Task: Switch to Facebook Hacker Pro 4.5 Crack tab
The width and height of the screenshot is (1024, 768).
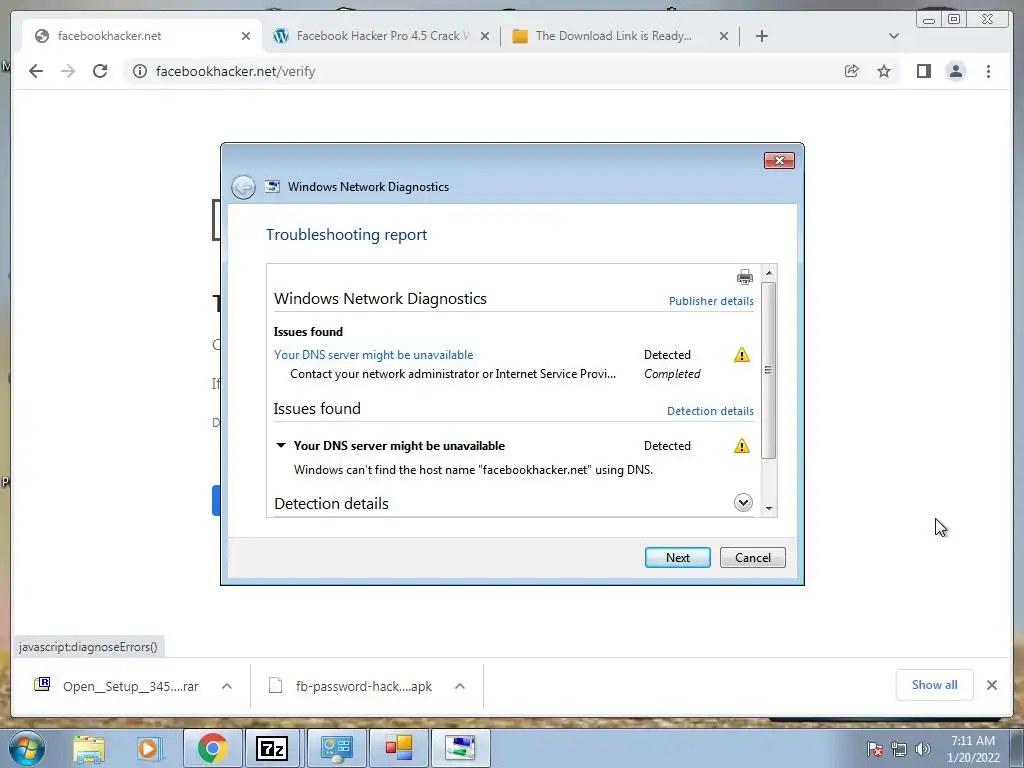Action: pos(383,36)
